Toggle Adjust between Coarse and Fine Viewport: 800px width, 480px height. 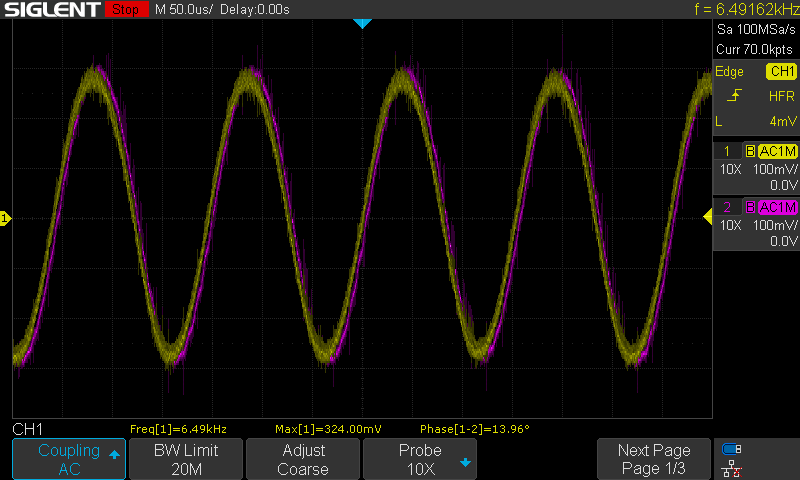pos(303,459)
